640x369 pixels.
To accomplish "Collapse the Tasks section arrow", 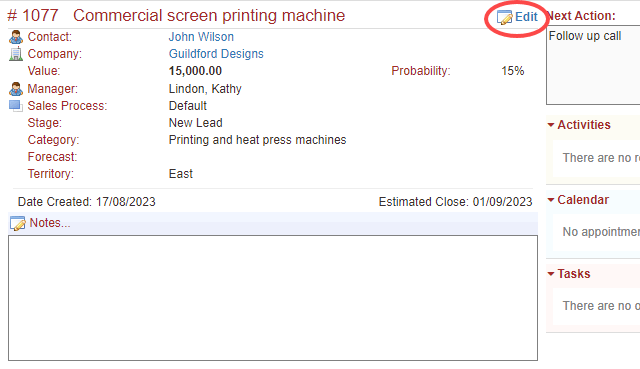I will click(551, 274).
